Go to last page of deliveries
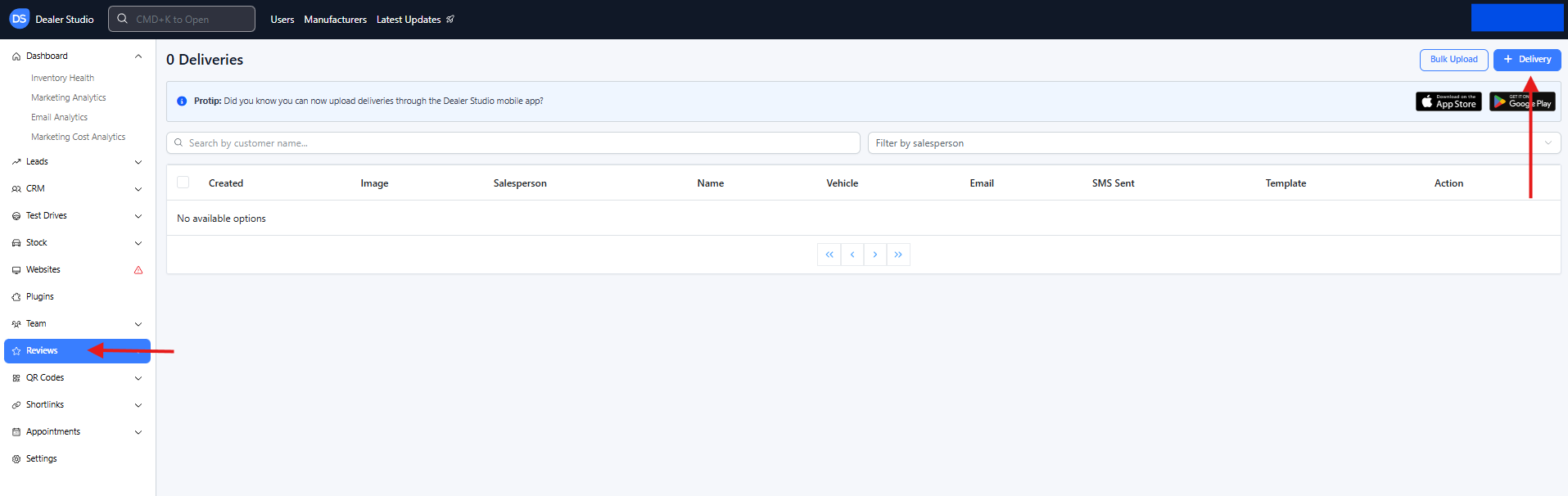Viewport: 1568px width, 496px height. point(898,255)
